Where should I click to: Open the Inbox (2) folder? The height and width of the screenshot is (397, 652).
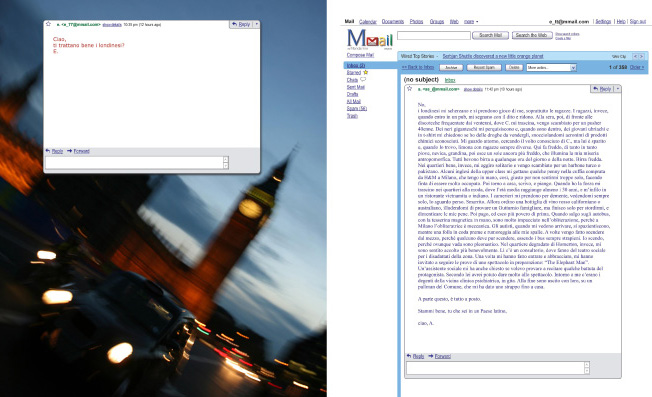coord(356,65)
